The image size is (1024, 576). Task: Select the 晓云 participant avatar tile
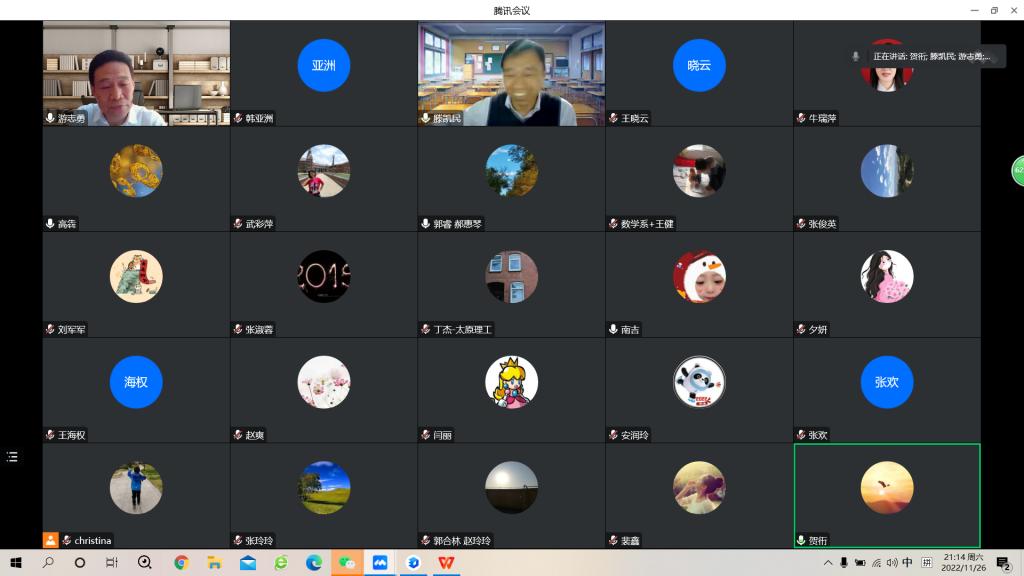pos(699,65)
